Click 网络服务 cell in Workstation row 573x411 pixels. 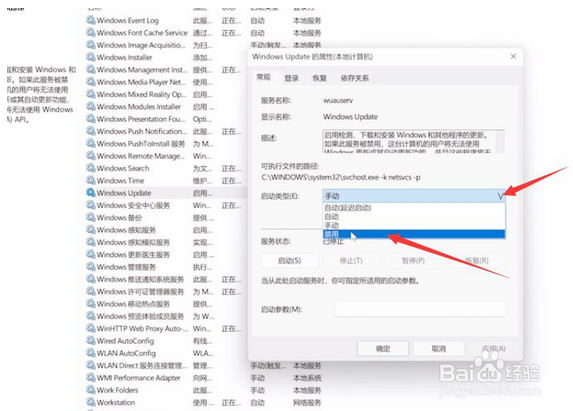307,403
